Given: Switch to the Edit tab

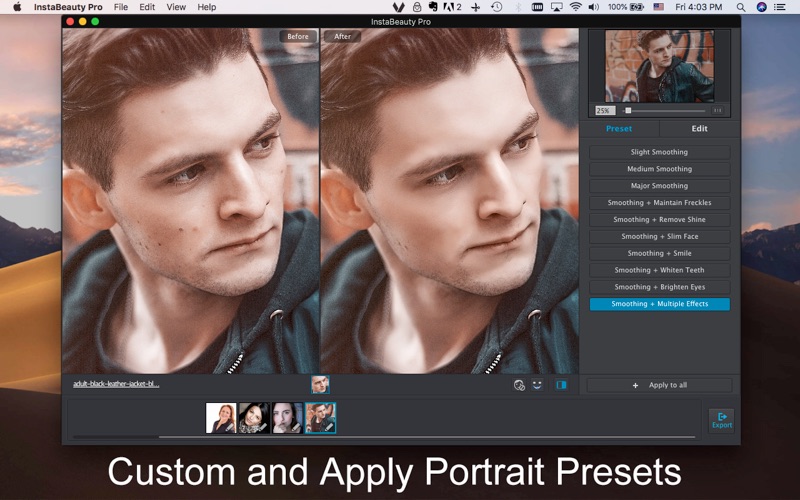Looking at the screenshot, I should click(699, 129).
